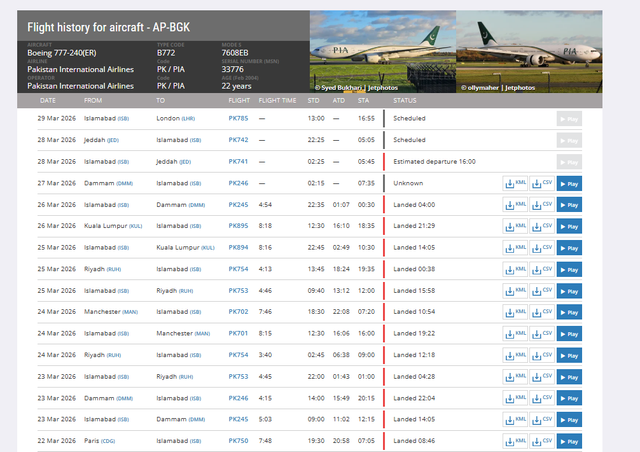Viewport: 640px width, 452px height.
Task: Download CSV for PK701 to Manchester
Action: (542, 334)
